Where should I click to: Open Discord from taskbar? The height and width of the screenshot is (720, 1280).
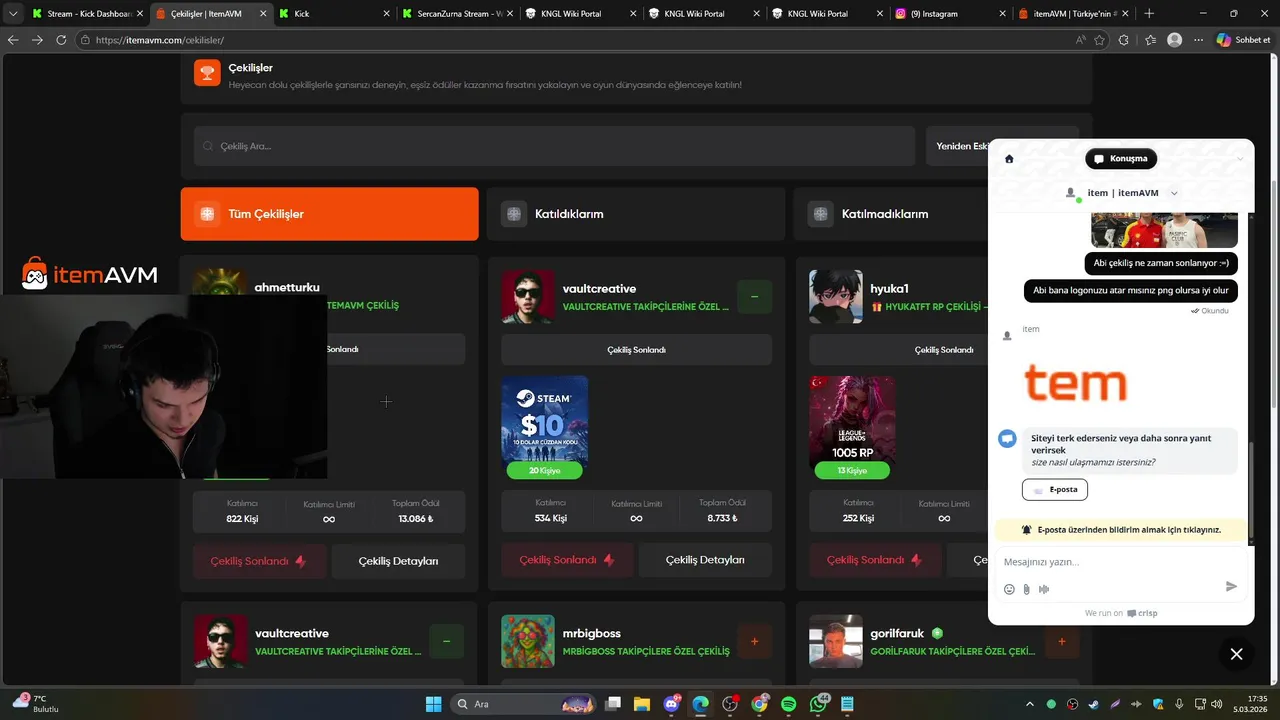[671, 704]
